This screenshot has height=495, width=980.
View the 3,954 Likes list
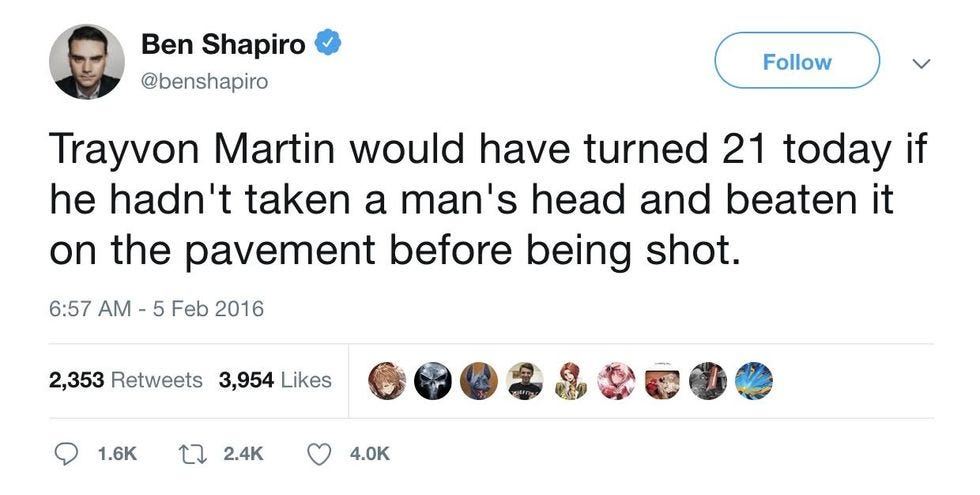pos(275,379)
